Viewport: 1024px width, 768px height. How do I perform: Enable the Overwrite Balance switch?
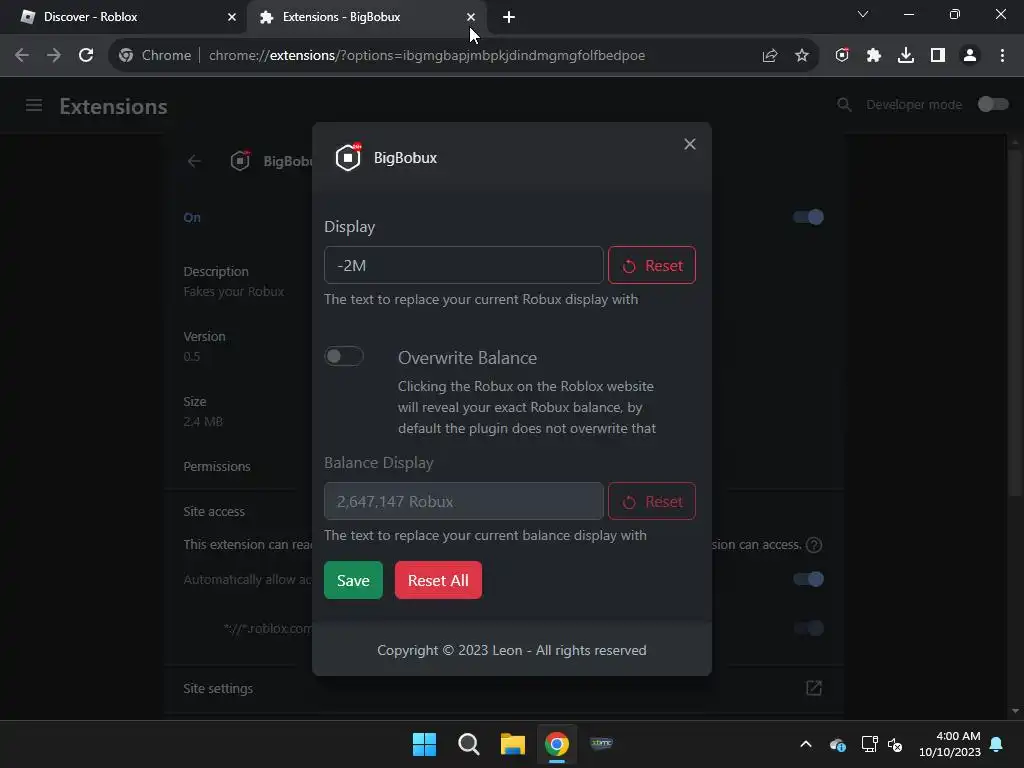(x=344, y=356)
